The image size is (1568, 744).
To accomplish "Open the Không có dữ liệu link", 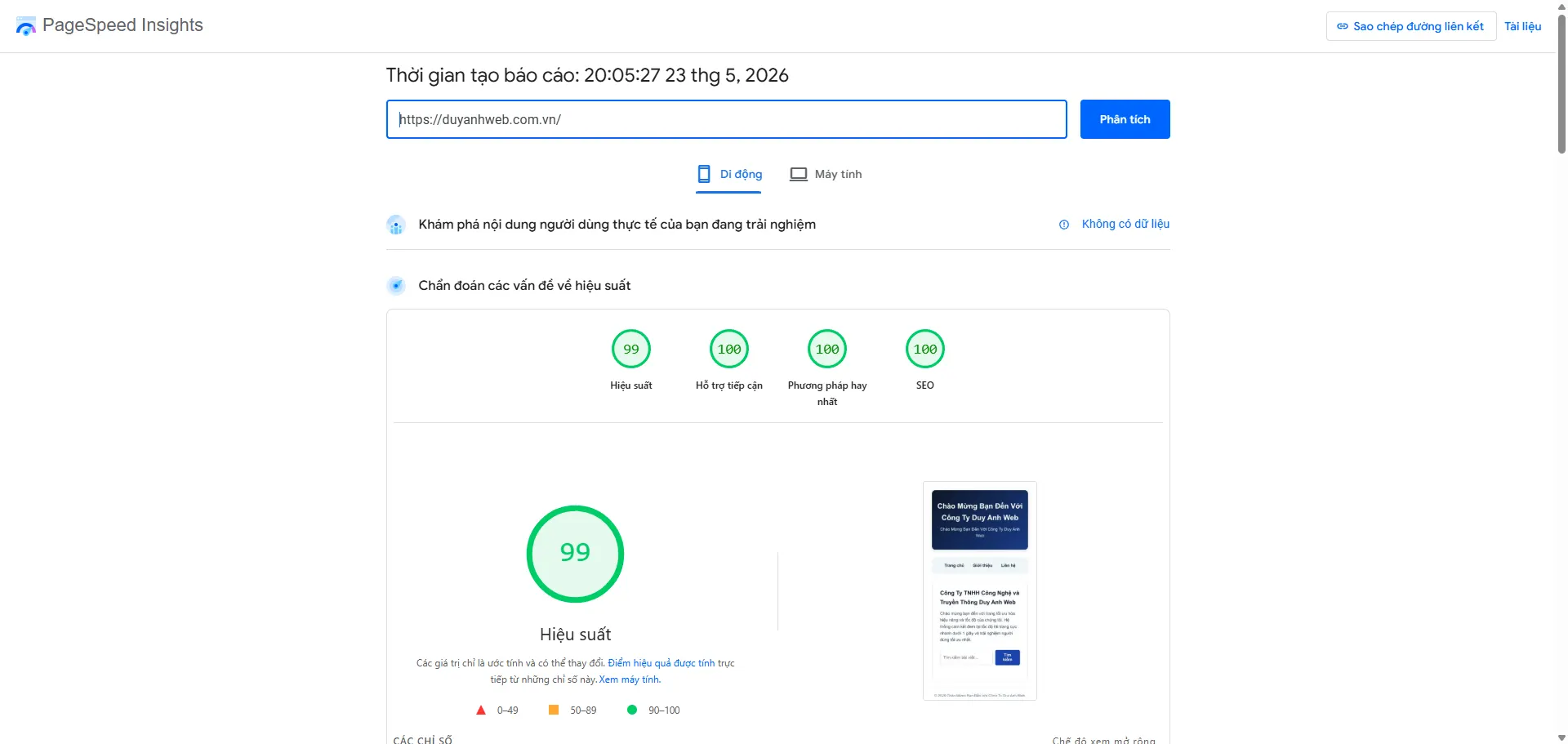I will [1125, 224].
